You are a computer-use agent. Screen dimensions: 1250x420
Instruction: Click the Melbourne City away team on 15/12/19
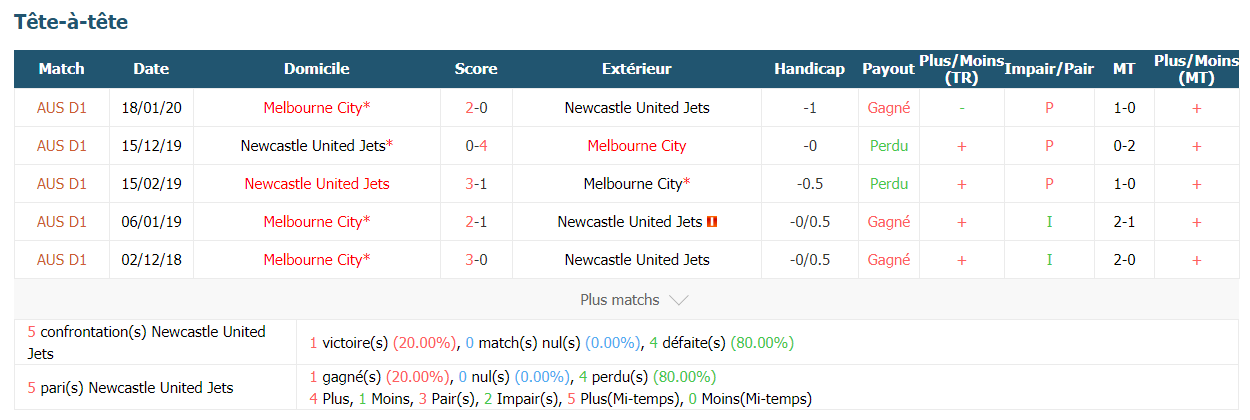[x=637, y=146]
